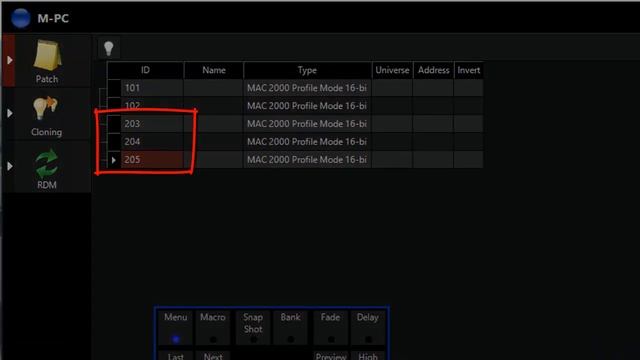Toggle the Macro button

point(213,327)
